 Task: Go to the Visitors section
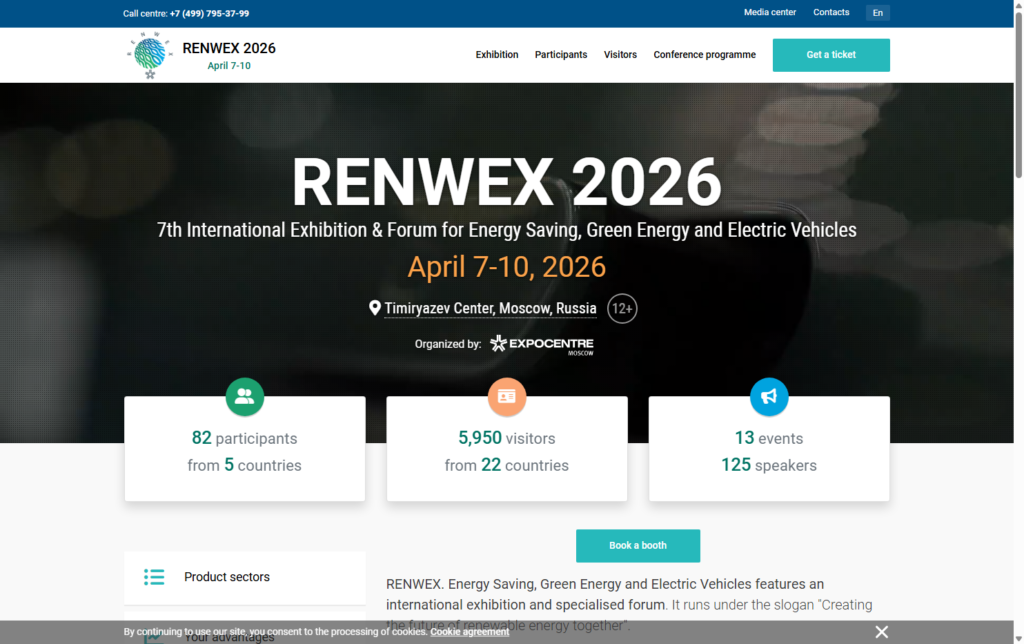pos(620,55)
